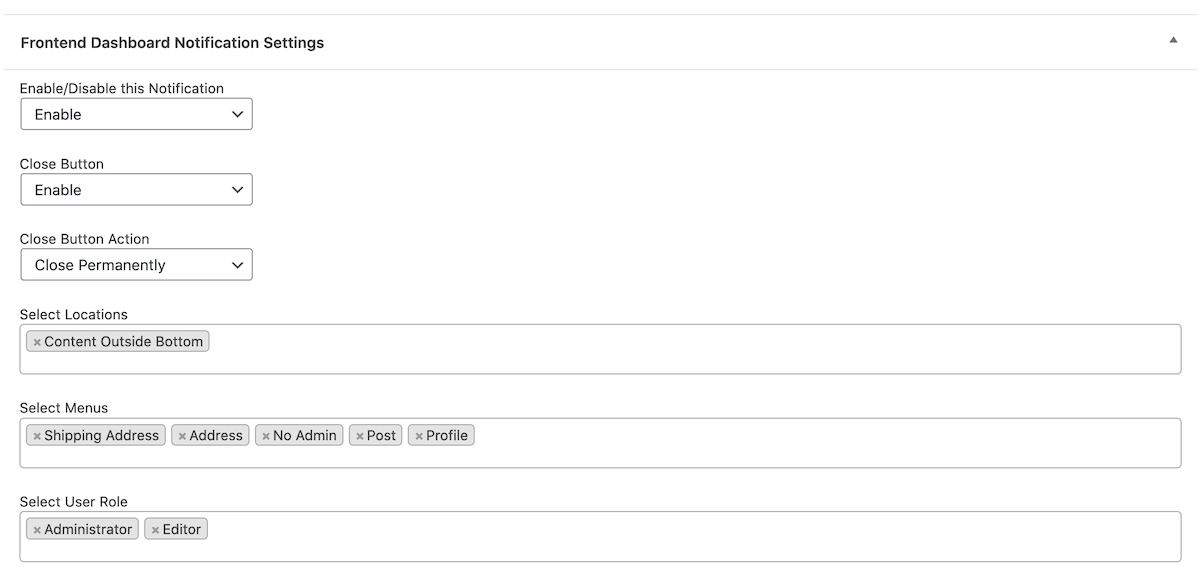Viewport: 1200px width, 586px height.
Task: Remove the Address menu tag
Action: [182, 436]
